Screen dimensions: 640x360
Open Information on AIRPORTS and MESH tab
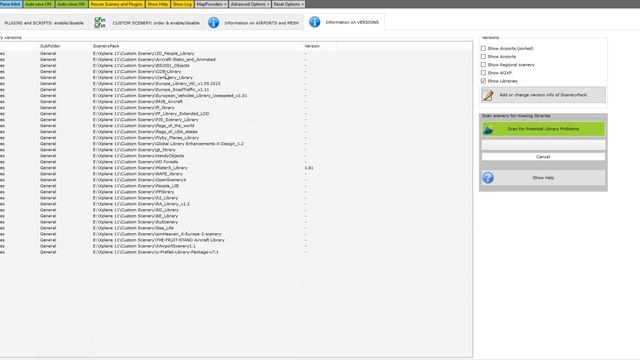[x=254, y=23]
